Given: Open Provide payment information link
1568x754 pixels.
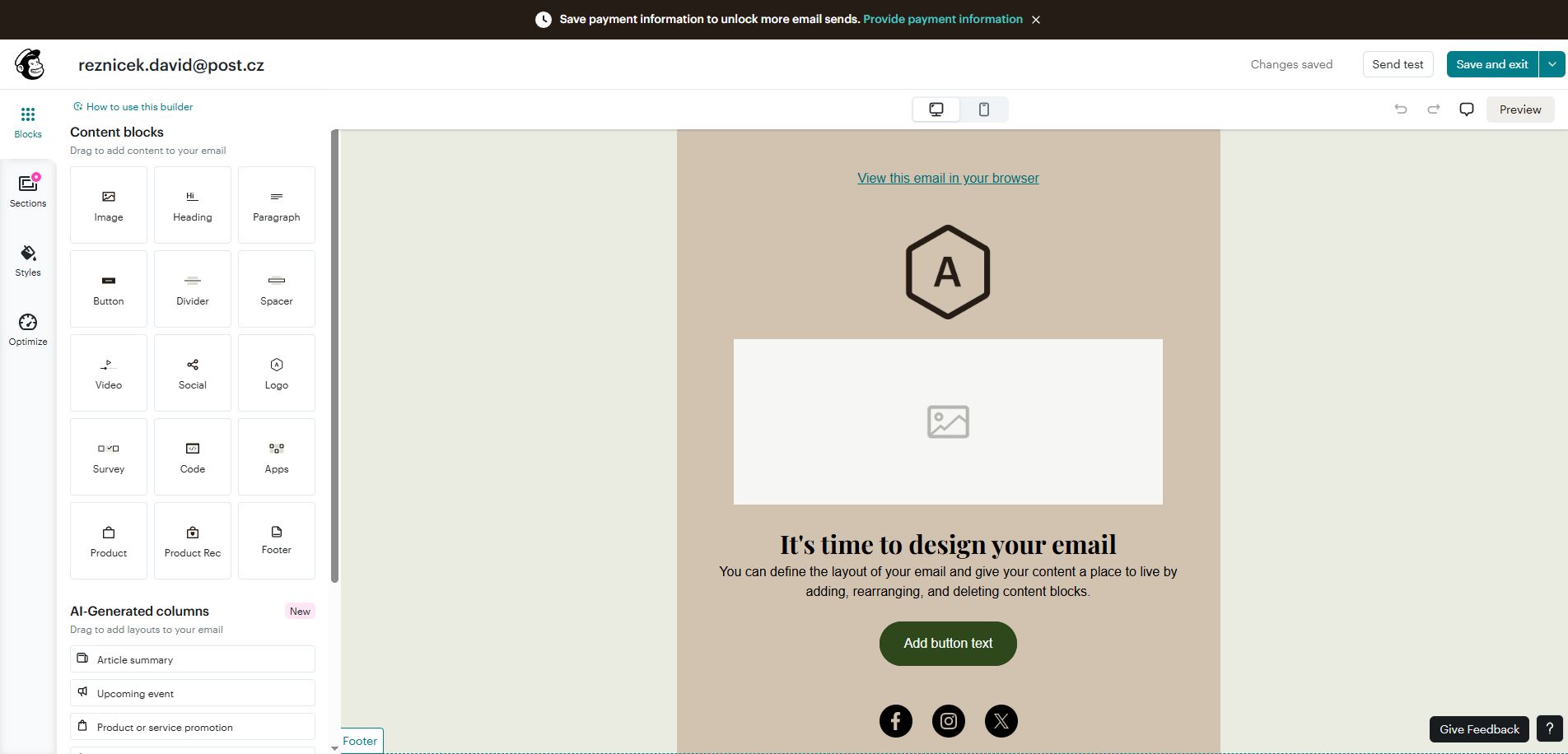Looking at the screenshot, I should [943, 19].
